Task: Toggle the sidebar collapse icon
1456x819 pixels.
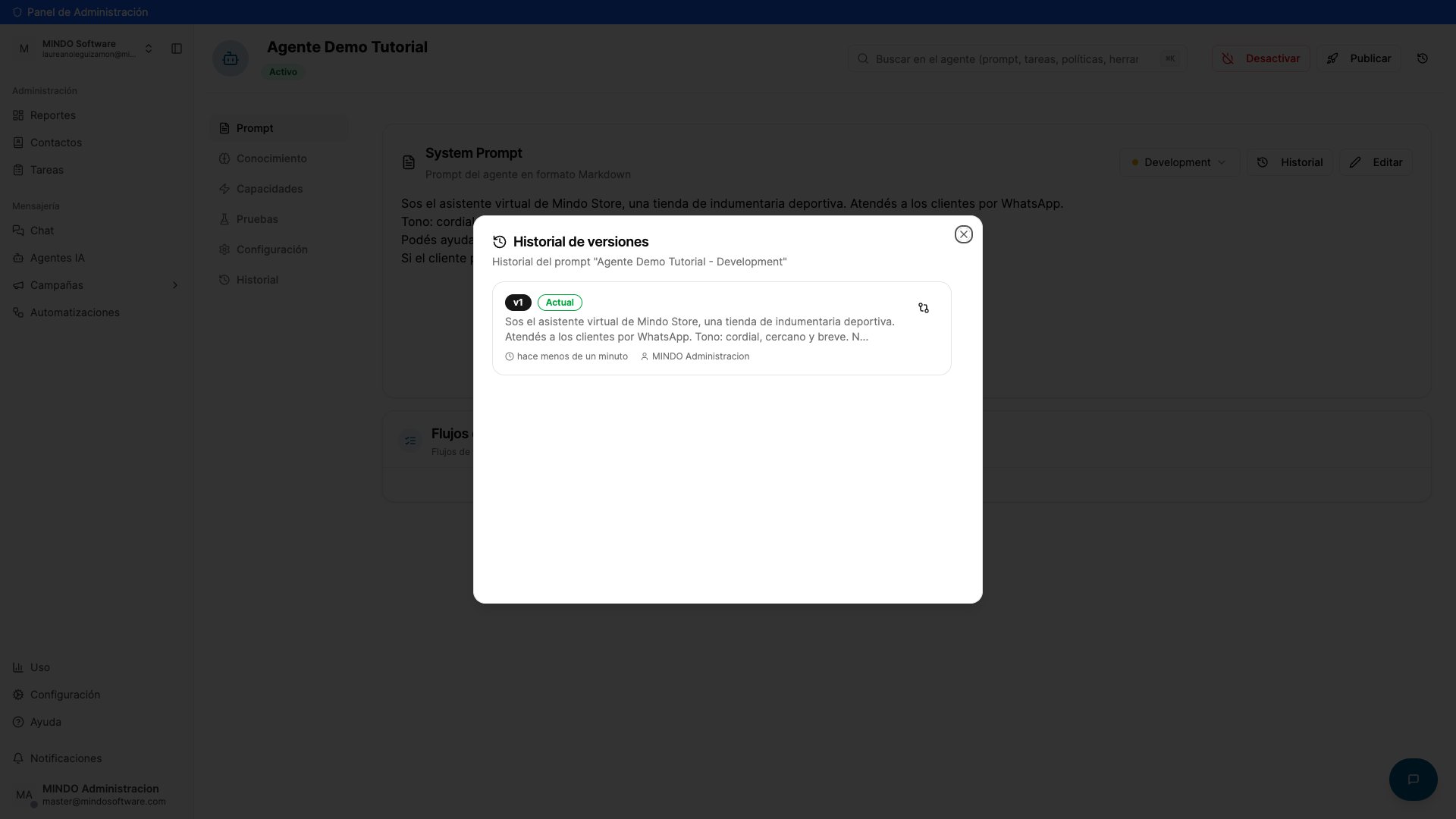Action: [x=177, y=49]
